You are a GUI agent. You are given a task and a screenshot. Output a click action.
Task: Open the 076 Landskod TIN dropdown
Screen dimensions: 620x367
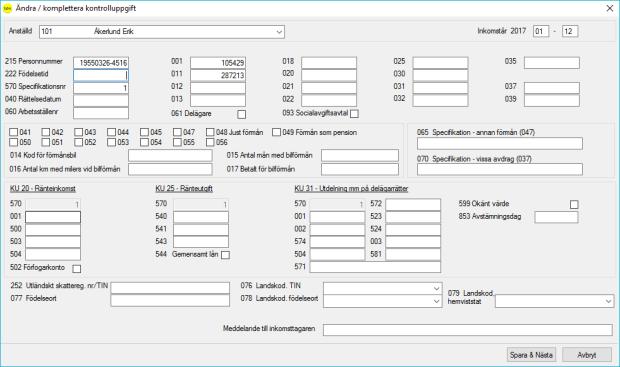(x=436, y=289)
